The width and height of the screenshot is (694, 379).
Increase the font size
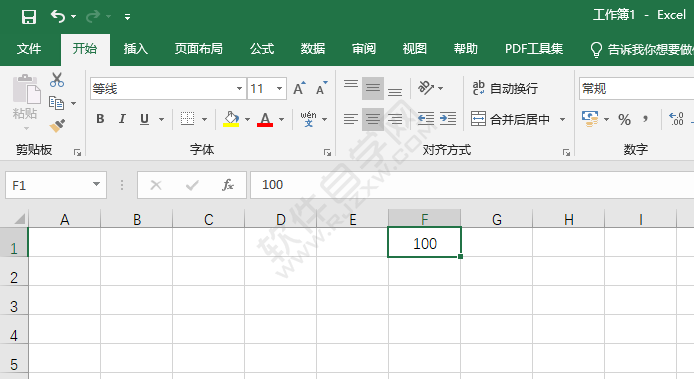[x=300, y=89]
